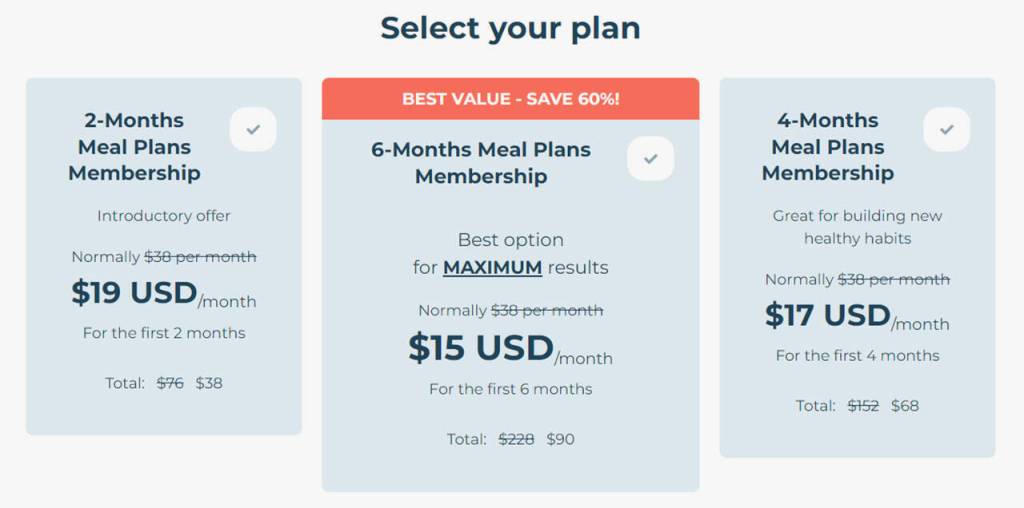The height and width of the screenshot is (508, 1024).
Task: Click the $68 total on 4-Months card
Action: click(905, 406)
